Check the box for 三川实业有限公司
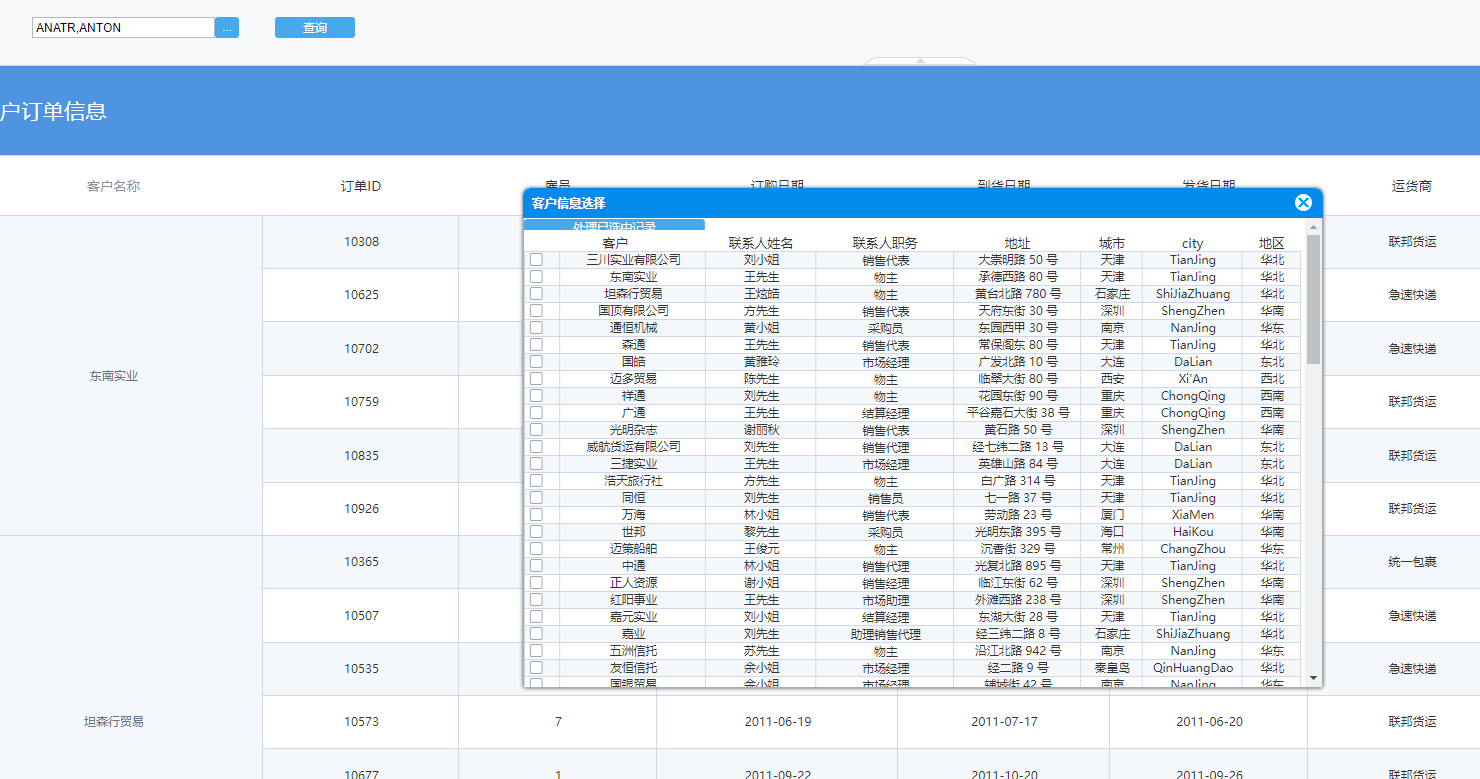This screenshot has width=1480, height=779. click(536, 260)
